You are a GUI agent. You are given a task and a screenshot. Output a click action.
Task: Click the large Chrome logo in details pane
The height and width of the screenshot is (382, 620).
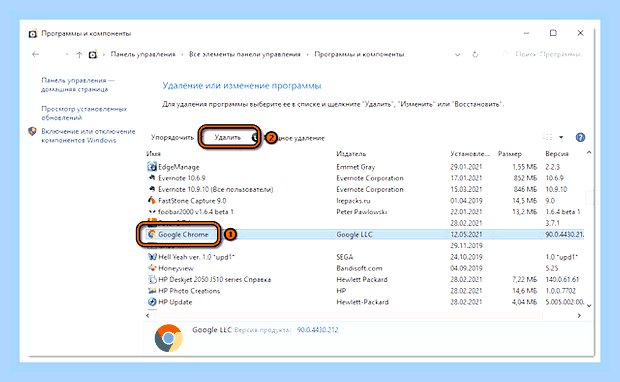[169, 338]
